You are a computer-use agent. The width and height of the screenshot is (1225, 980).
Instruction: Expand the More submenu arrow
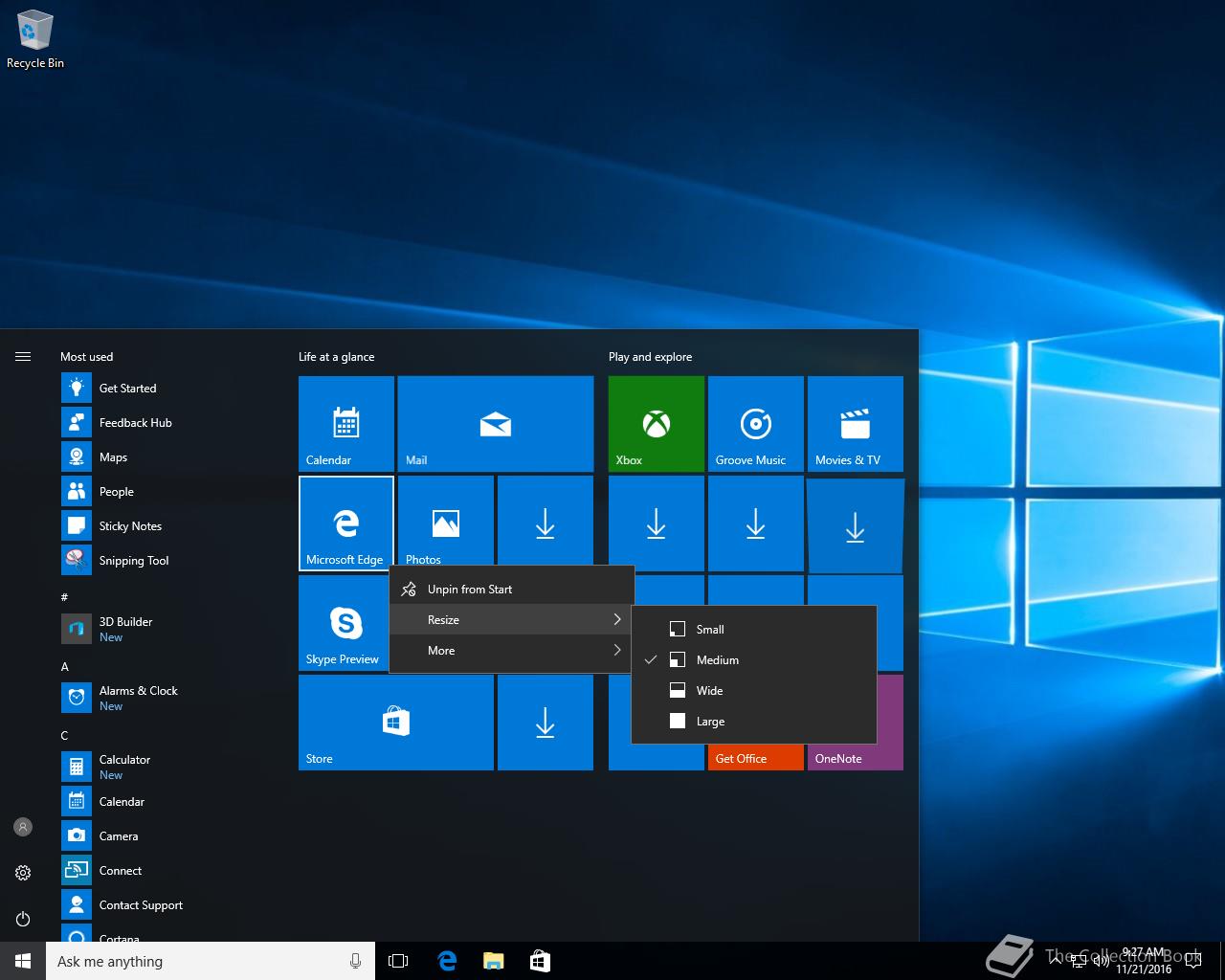coord(617,650)
